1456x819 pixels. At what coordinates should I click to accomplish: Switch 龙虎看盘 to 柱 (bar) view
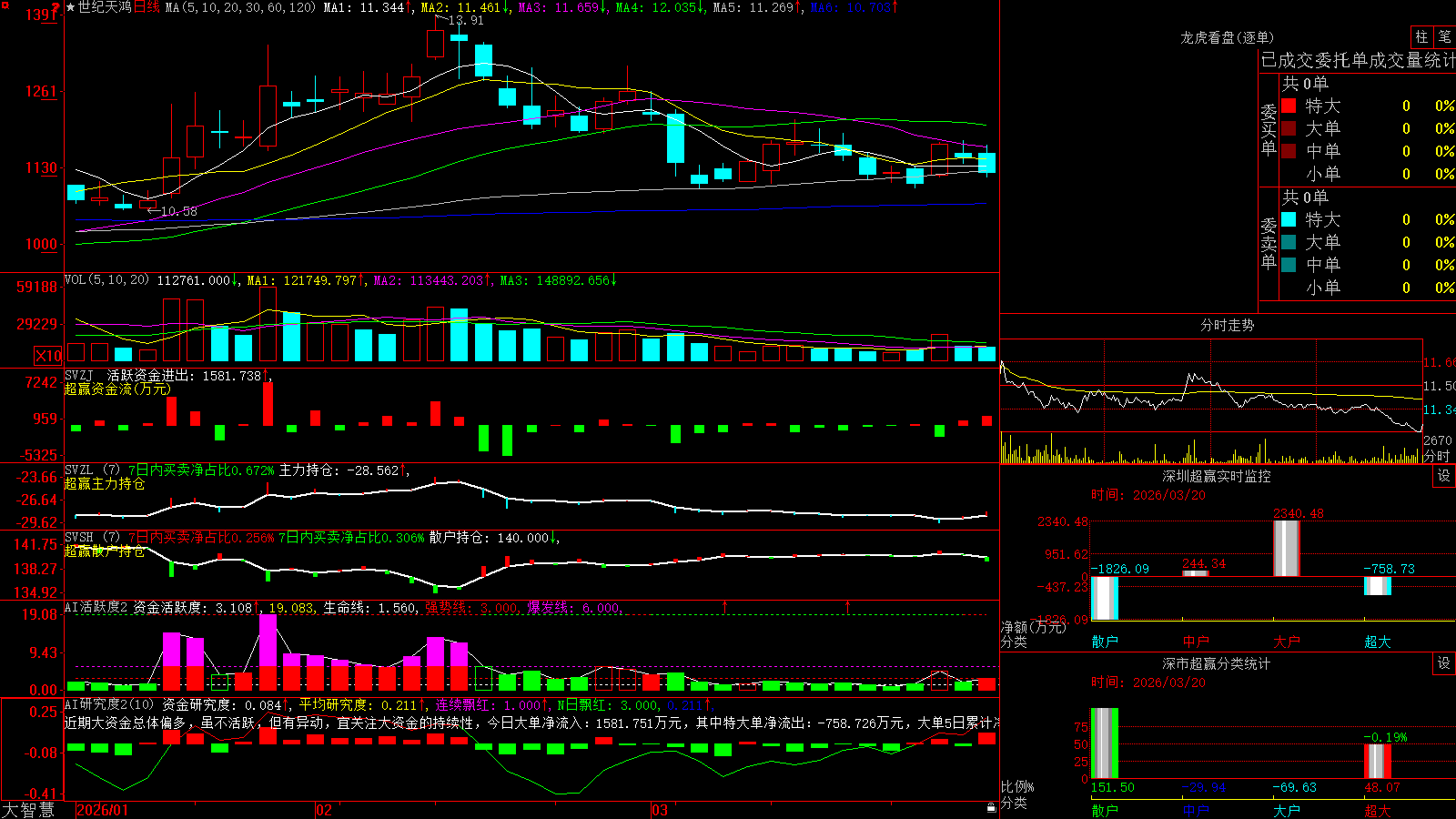coord(1421,36)
